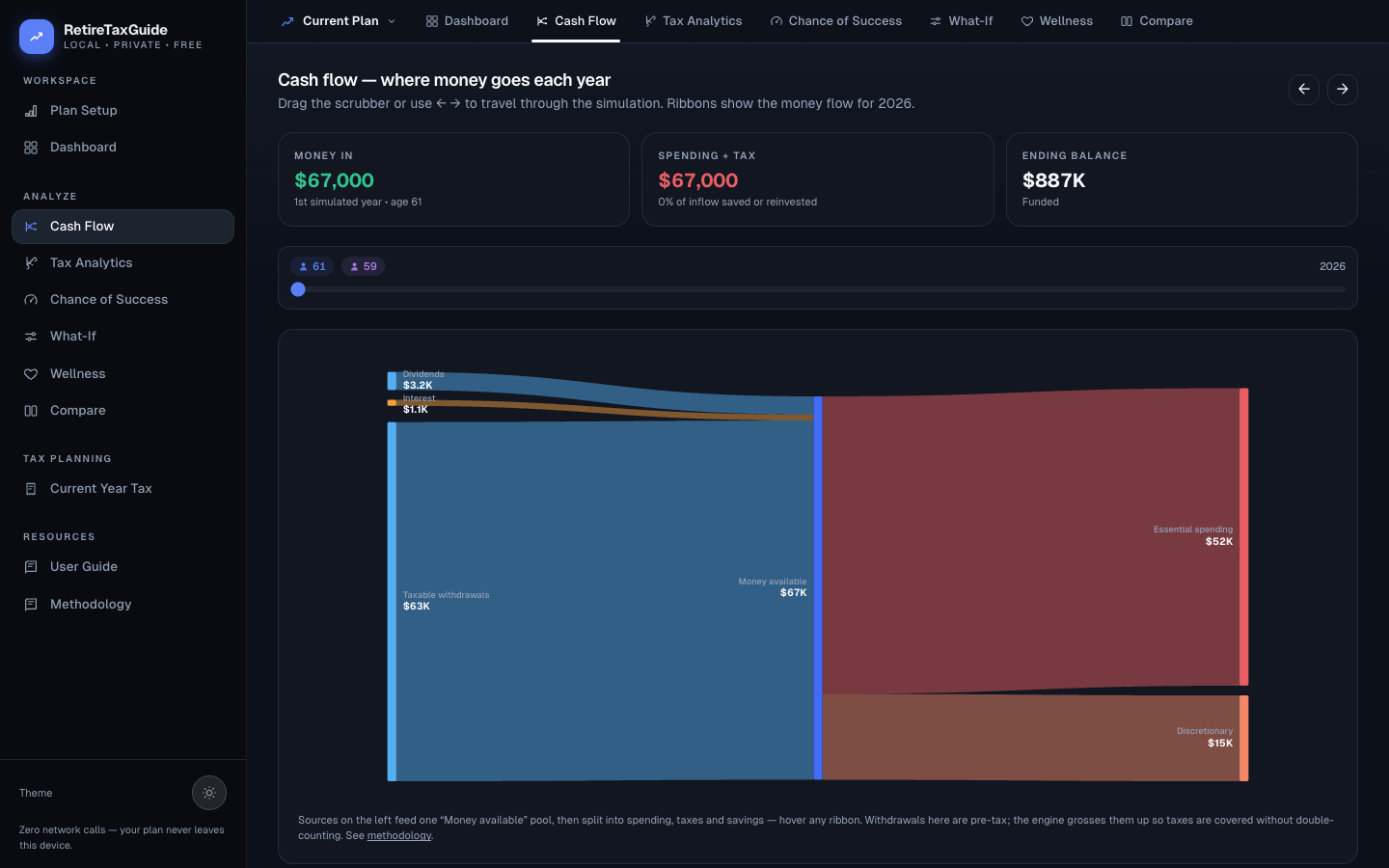Open the User Guide resource

coord(123,567)
